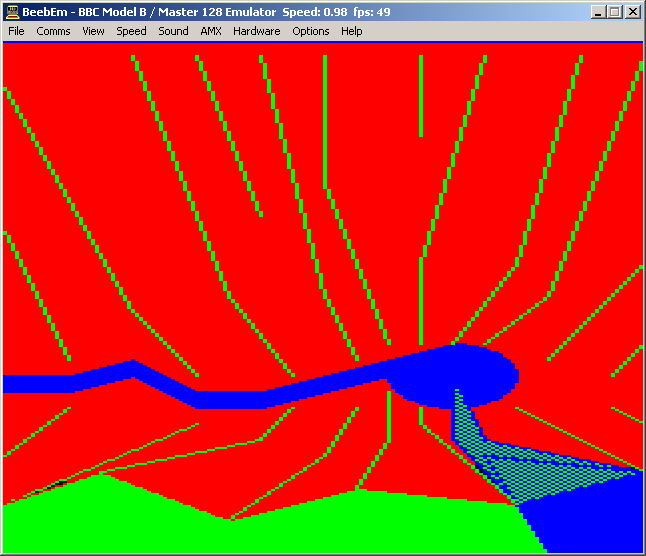Image resolution: width=646 pixels, height=556 pixels.
Task: Open the Options menu
Action: [310, 31]
